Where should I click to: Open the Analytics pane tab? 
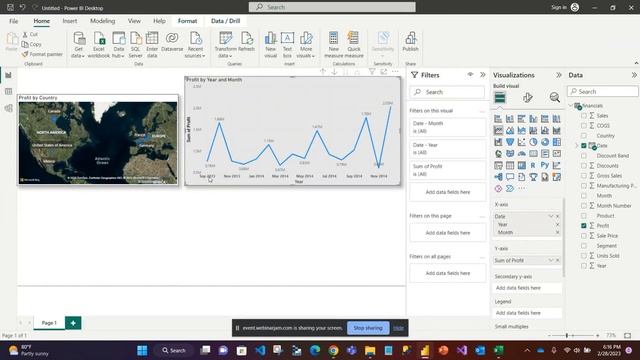(x=554, y=98)
